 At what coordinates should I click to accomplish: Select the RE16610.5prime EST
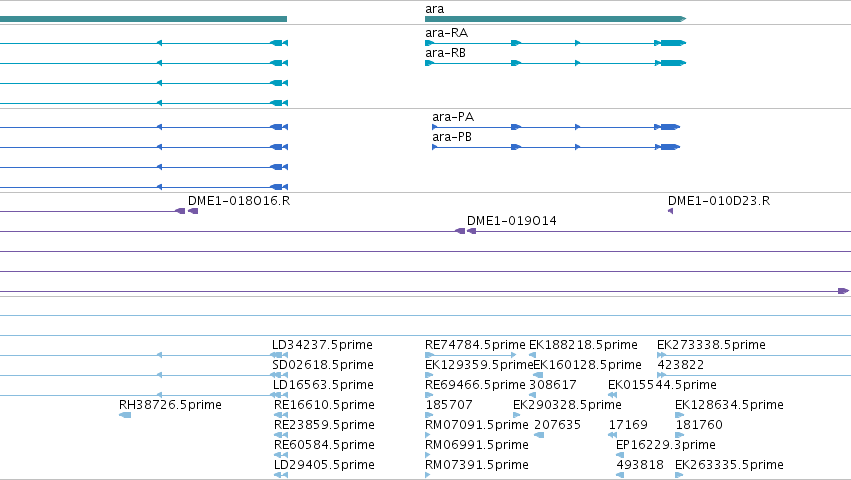point(324,405)
